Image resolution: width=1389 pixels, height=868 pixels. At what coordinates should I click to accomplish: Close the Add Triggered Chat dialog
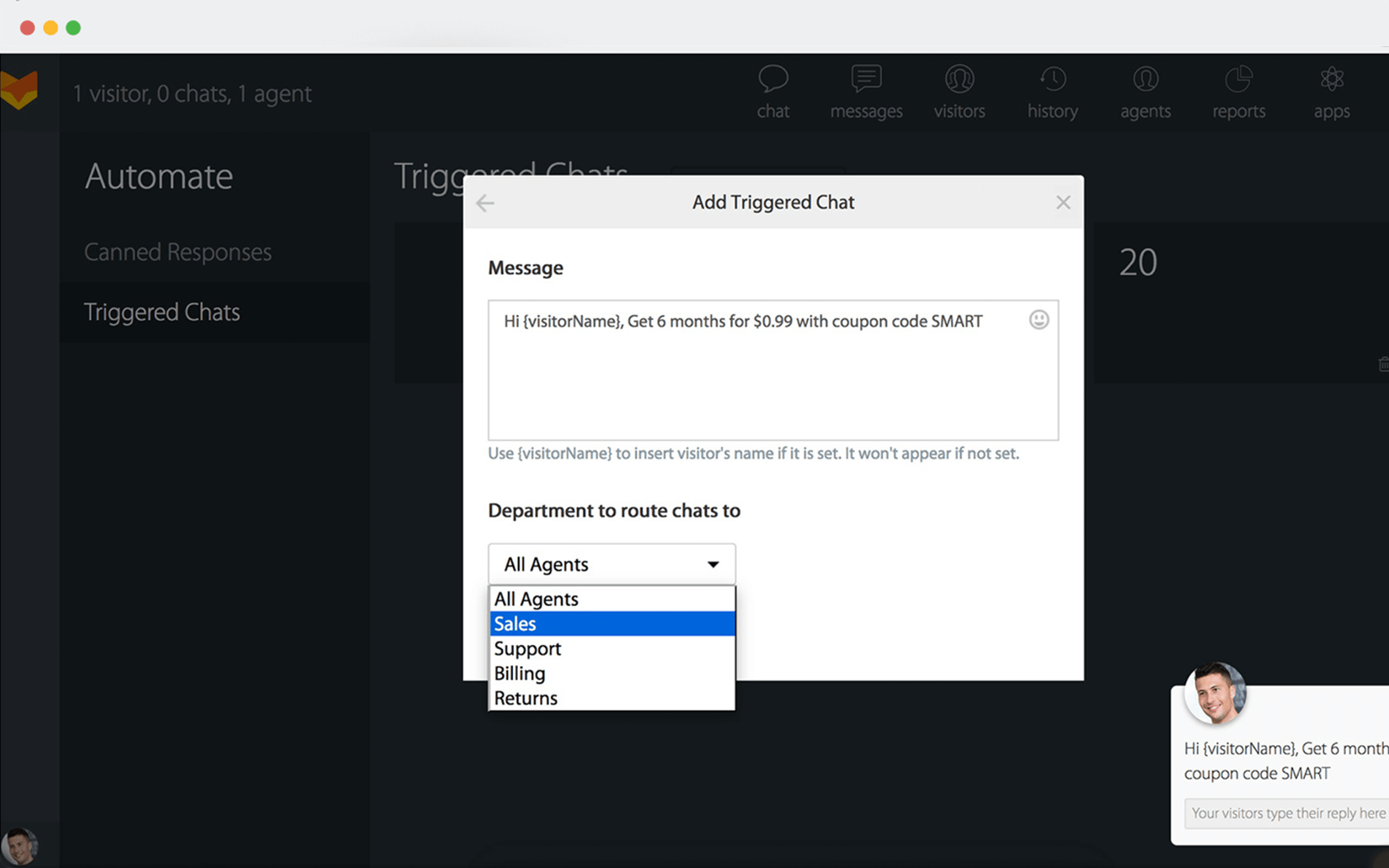[1063, 202]
